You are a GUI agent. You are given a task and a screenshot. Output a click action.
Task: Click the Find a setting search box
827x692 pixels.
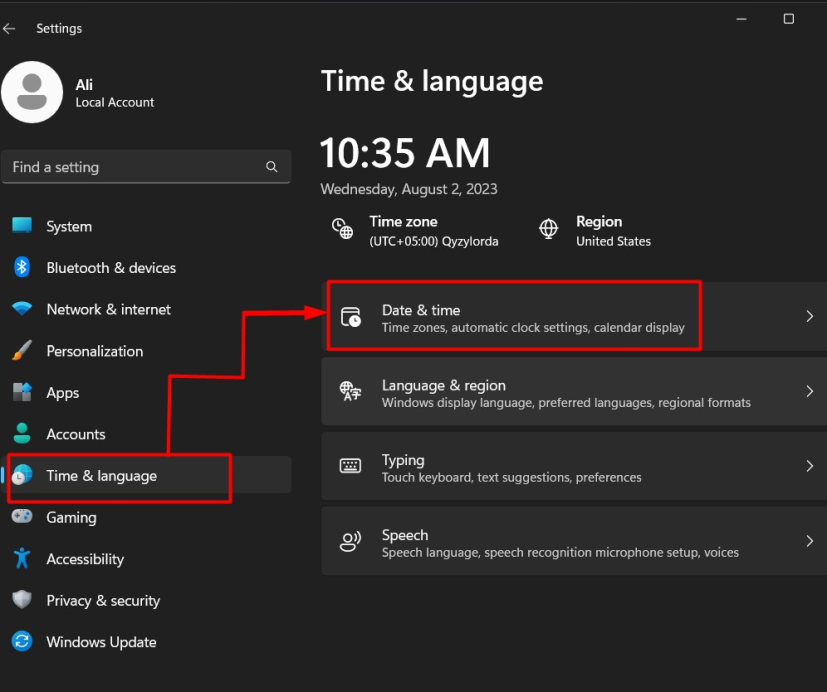click(135, 167)
